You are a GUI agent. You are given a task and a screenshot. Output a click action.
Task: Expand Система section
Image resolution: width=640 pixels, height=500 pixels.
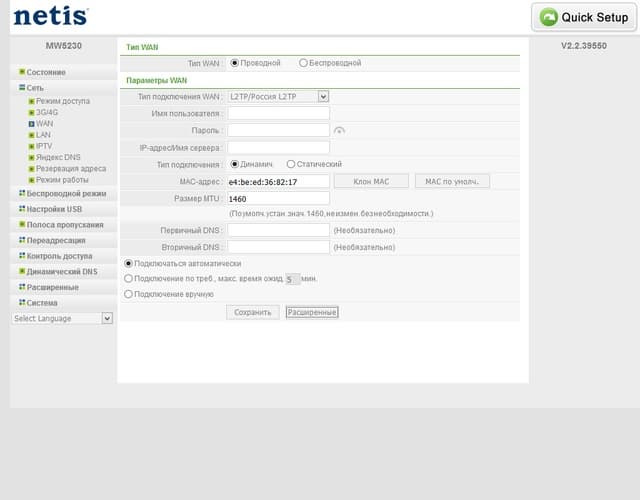pos(42,303)
